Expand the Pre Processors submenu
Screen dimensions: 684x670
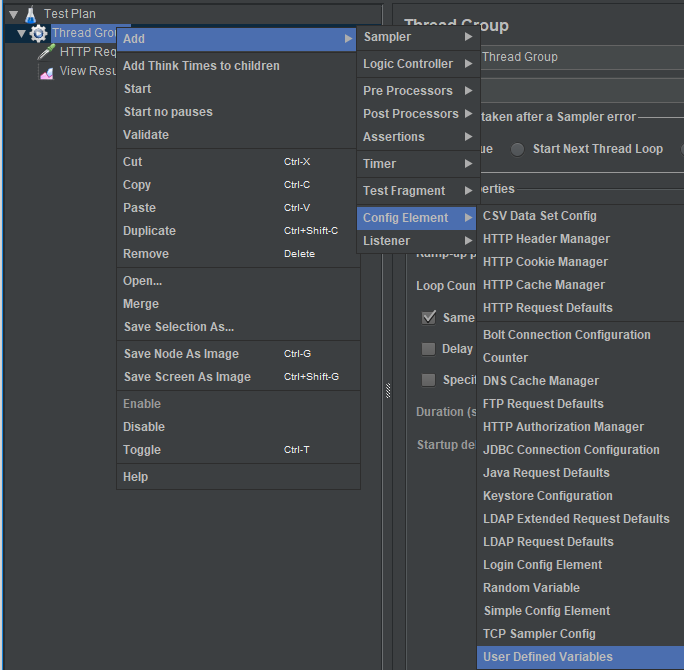pyautogui.click(x=418, y=91)
